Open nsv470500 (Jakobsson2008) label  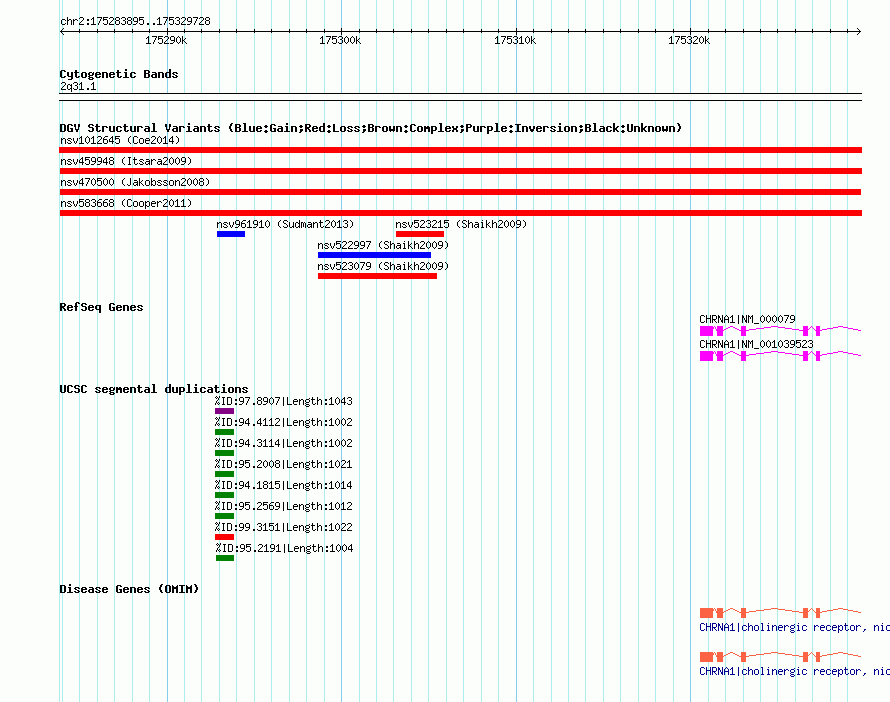coord(135,182)
